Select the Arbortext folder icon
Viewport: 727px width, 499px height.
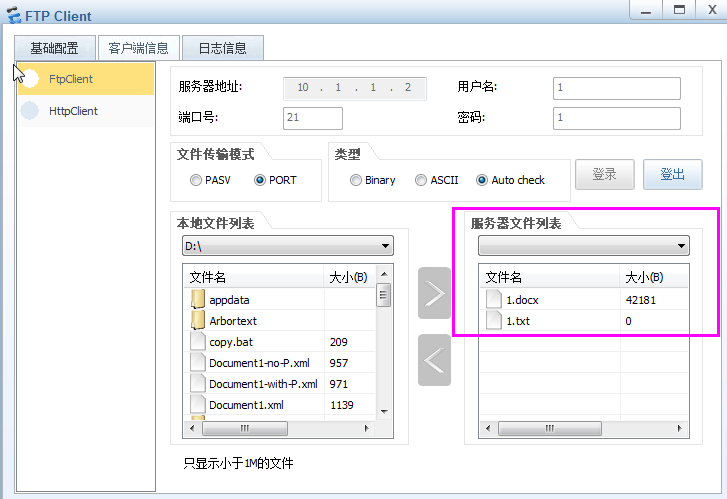pos(198,320)
